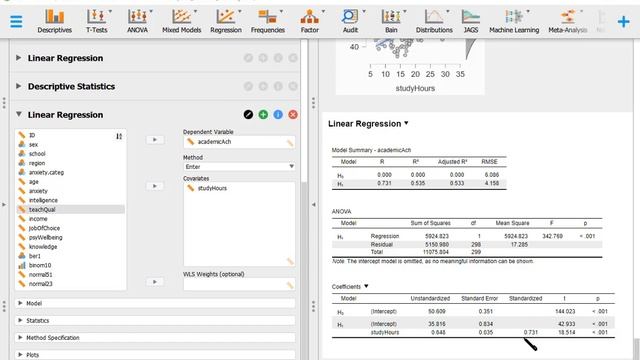Image resolution: width=640 pixels, height=360 pixels.
Task: Select the sex variable
Action: point(71,144)
